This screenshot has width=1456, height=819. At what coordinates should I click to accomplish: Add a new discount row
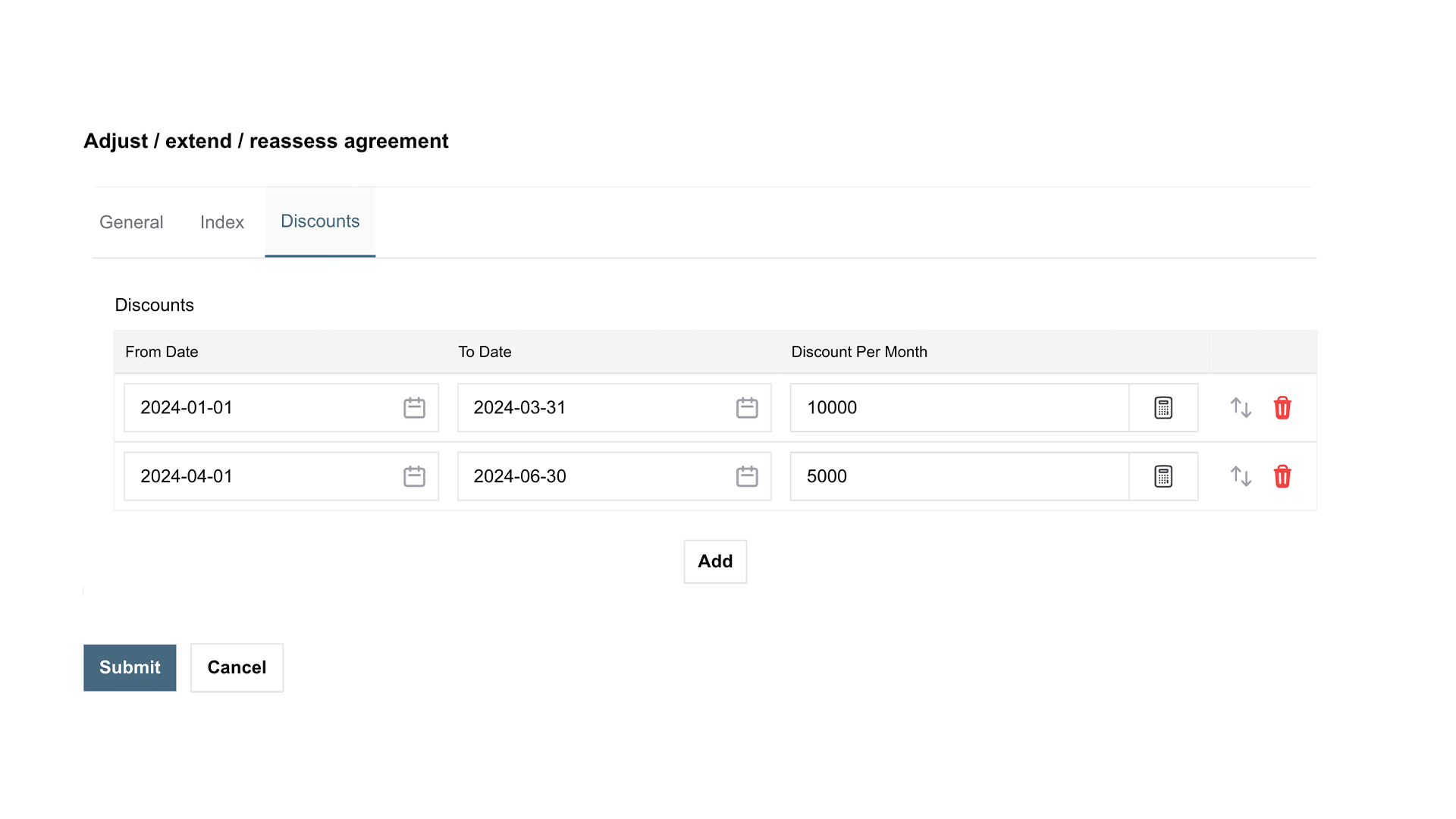pos(715,561)
